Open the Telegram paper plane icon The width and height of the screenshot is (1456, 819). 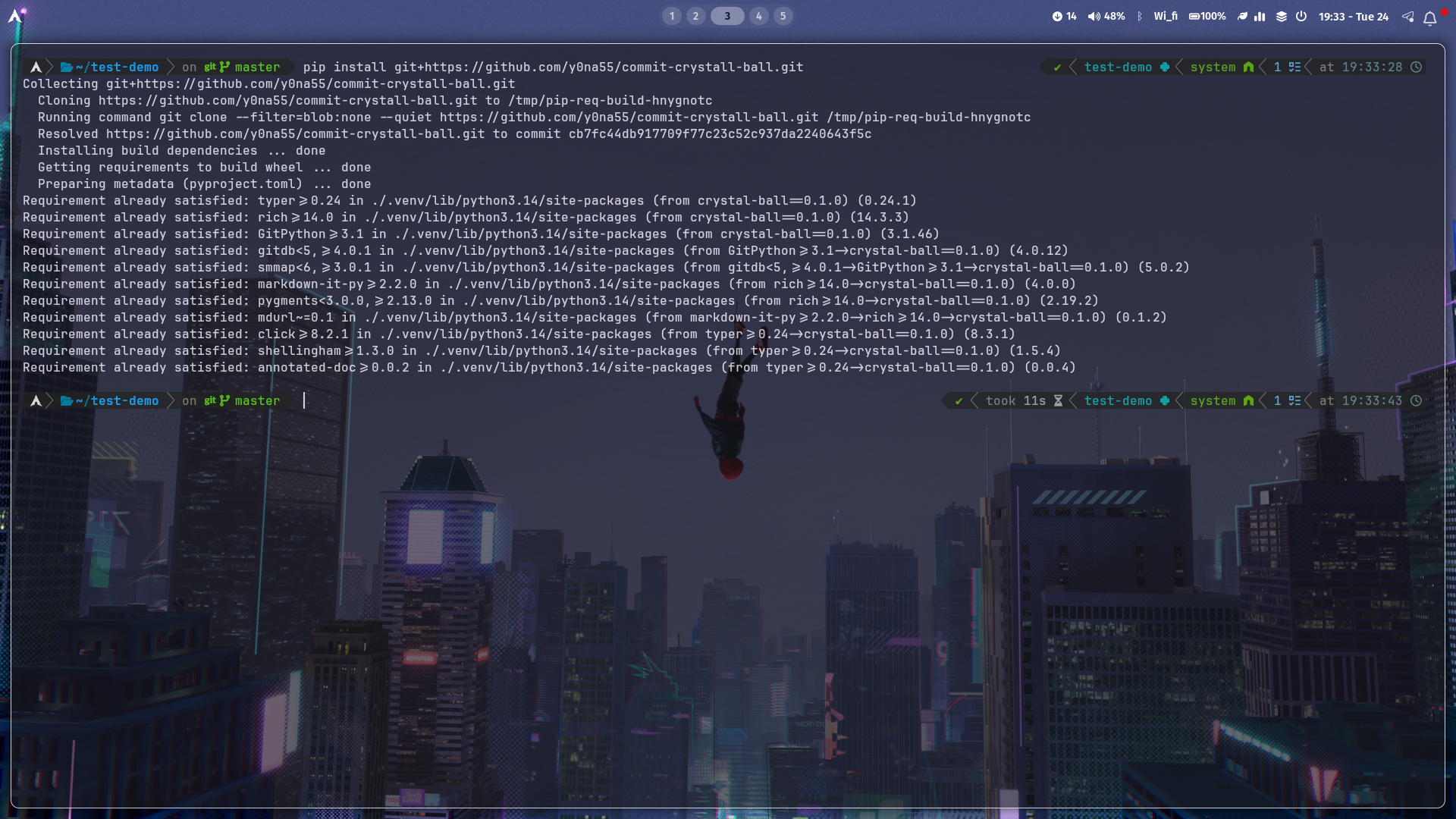point(1407,16)
